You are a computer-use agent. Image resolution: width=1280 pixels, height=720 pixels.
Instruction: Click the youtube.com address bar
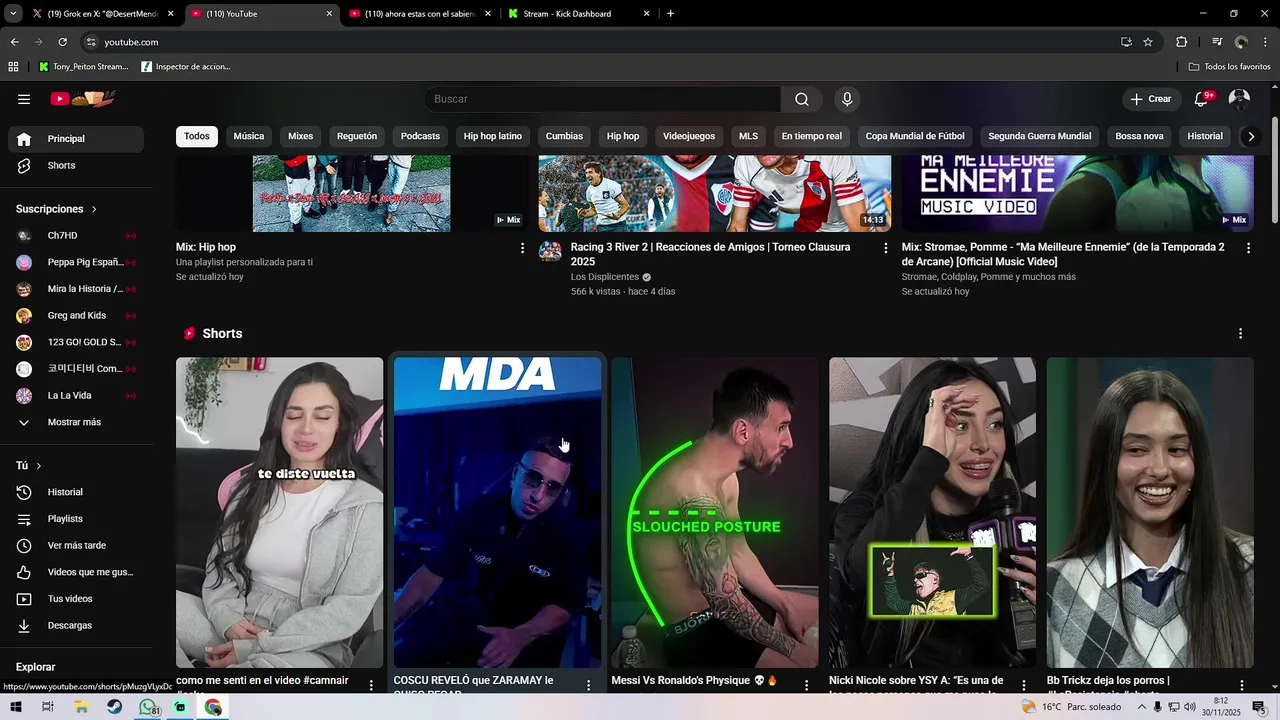click(600, 42)
